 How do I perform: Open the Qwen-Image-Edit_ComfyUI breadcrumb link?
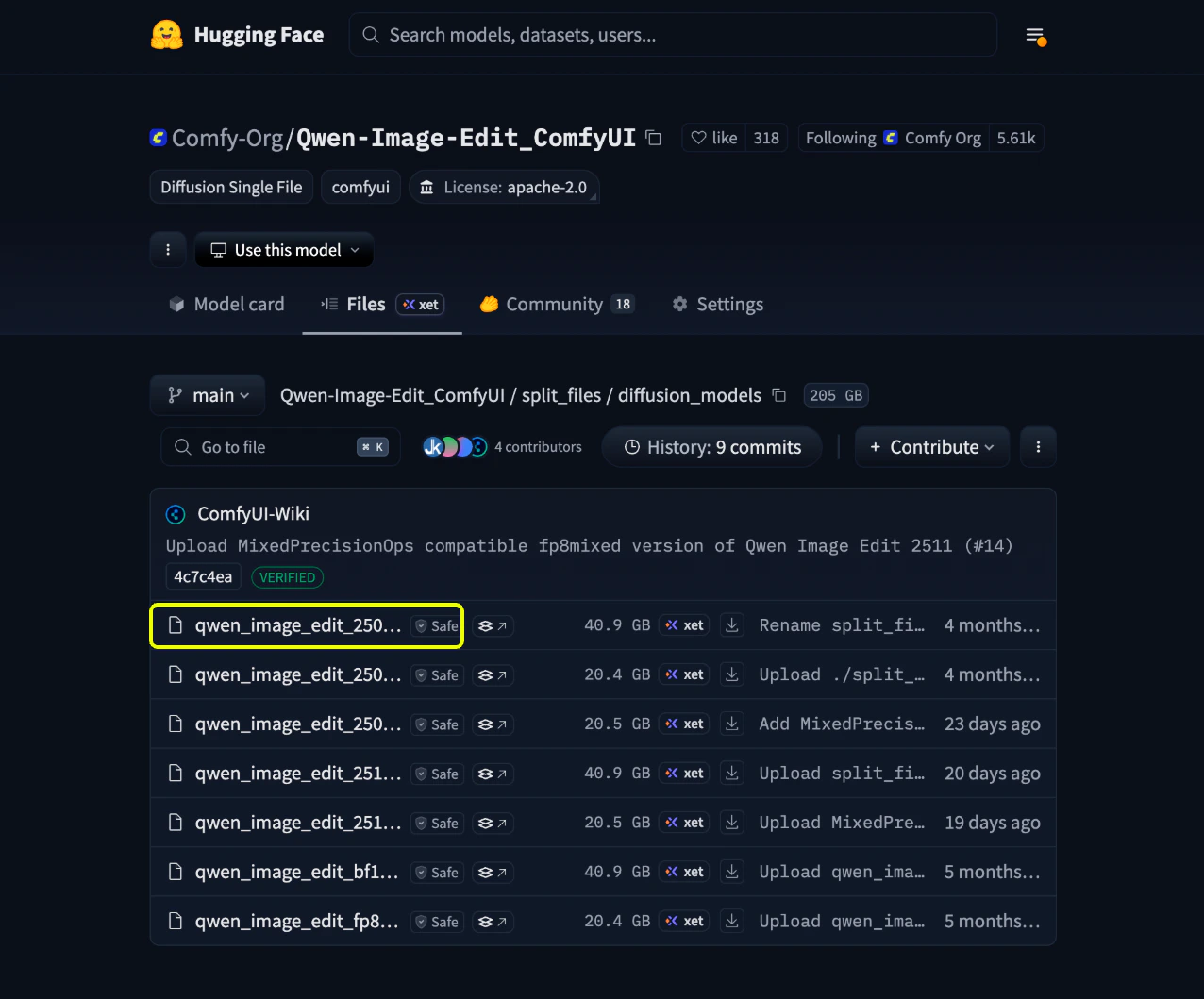393,395
